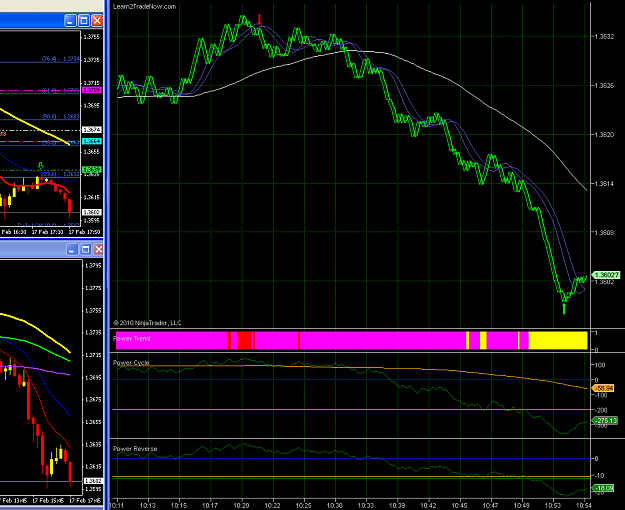Click the 100 level on Power Cycle axis
This screenshot has height=510, width=625.
(x=600, y=365)
